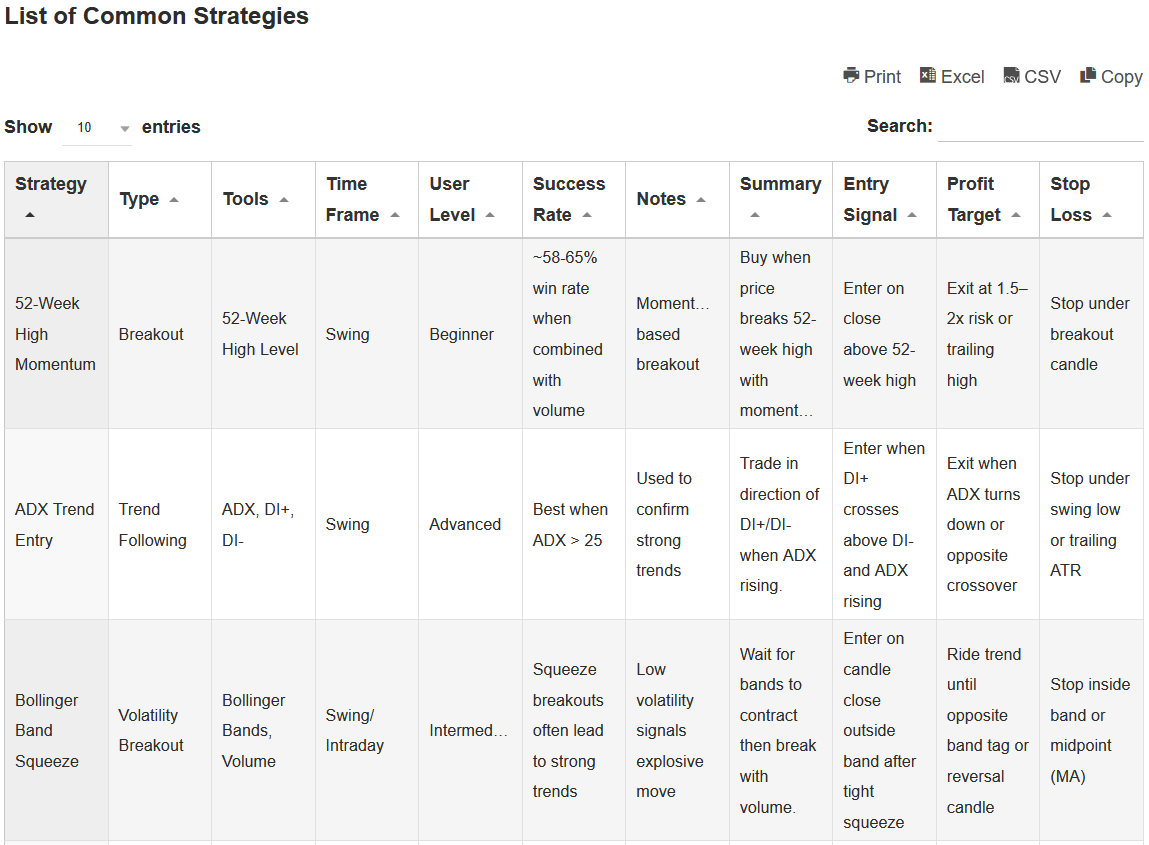Select the 52-Week High Momentum row
The height and width of the screenshot is (845, 1149).
click(56, 334)
